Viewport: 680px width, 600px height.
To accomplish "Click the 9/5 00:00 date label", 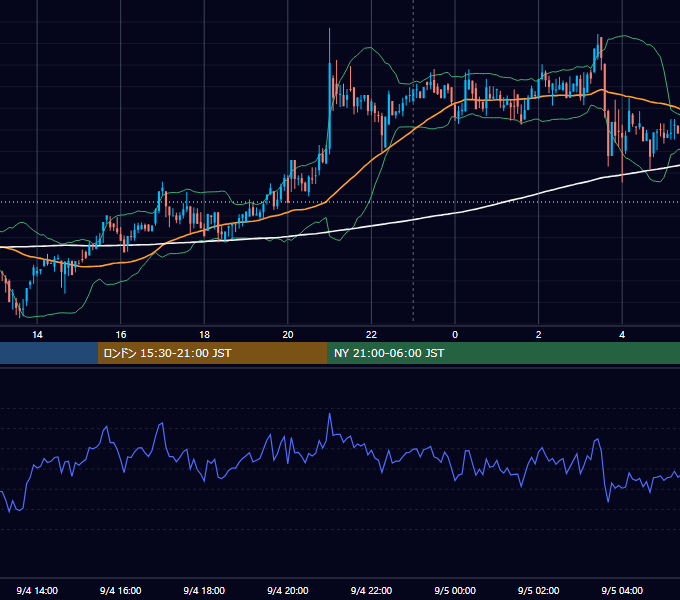I will pyautogui.click(x=455, y=591).
